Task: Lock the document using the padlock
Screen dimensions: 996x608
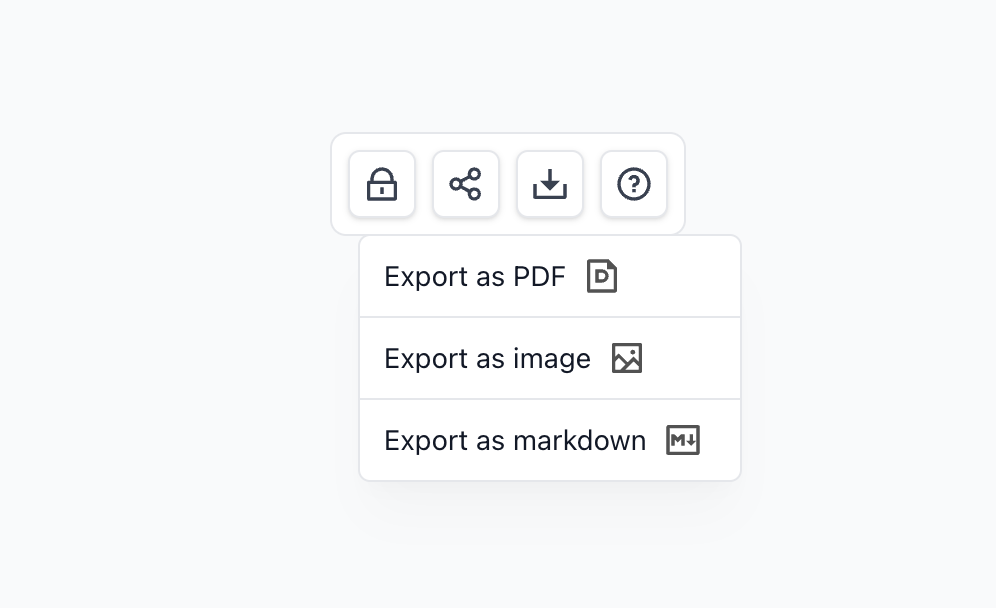Action: [x=382, y=184]
